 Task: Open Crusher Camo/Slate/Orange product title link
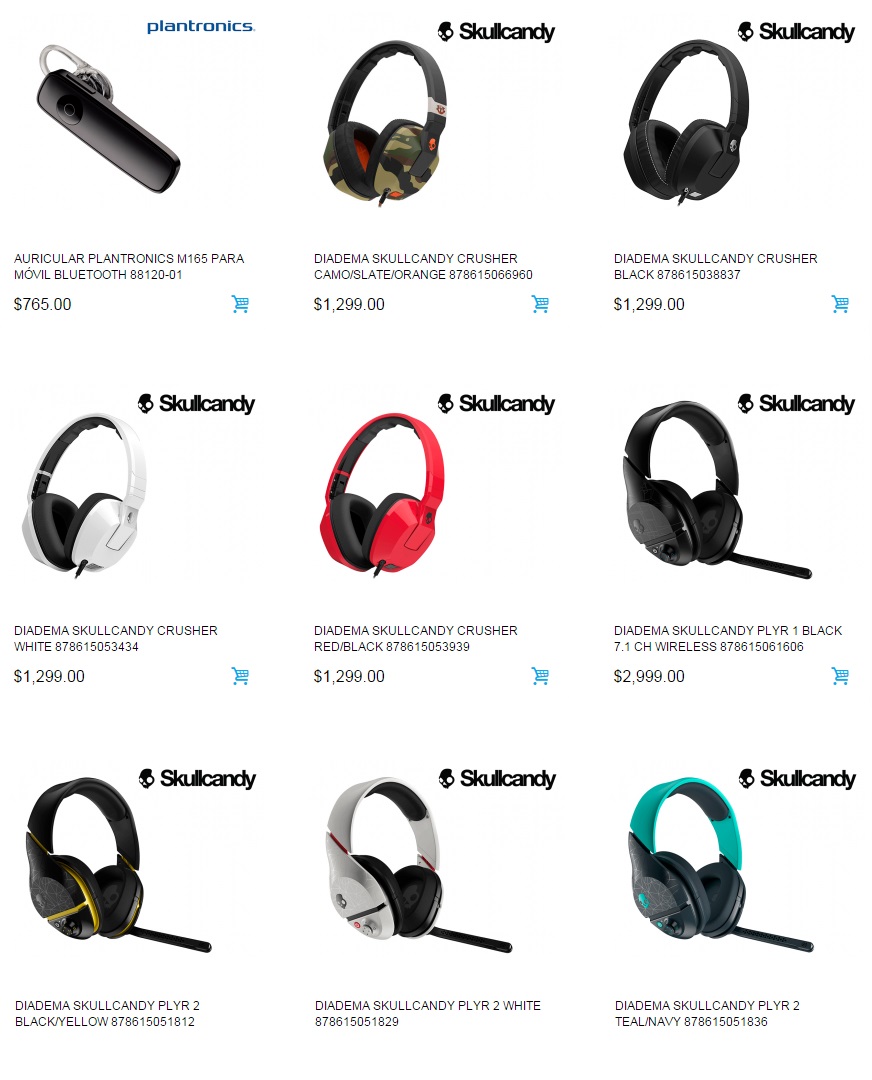point(423,267)
